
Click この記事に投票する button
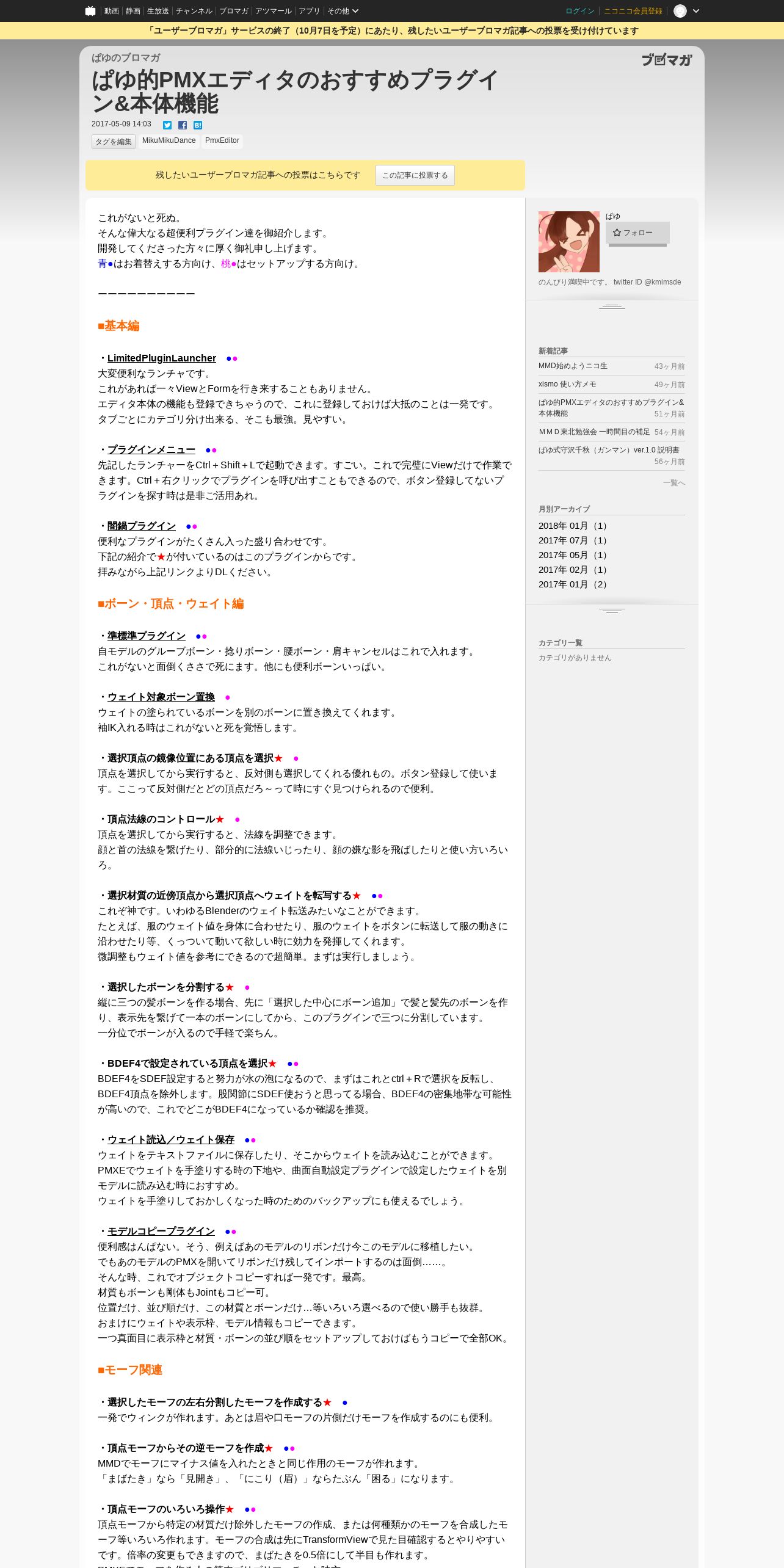tap(415, 175)
